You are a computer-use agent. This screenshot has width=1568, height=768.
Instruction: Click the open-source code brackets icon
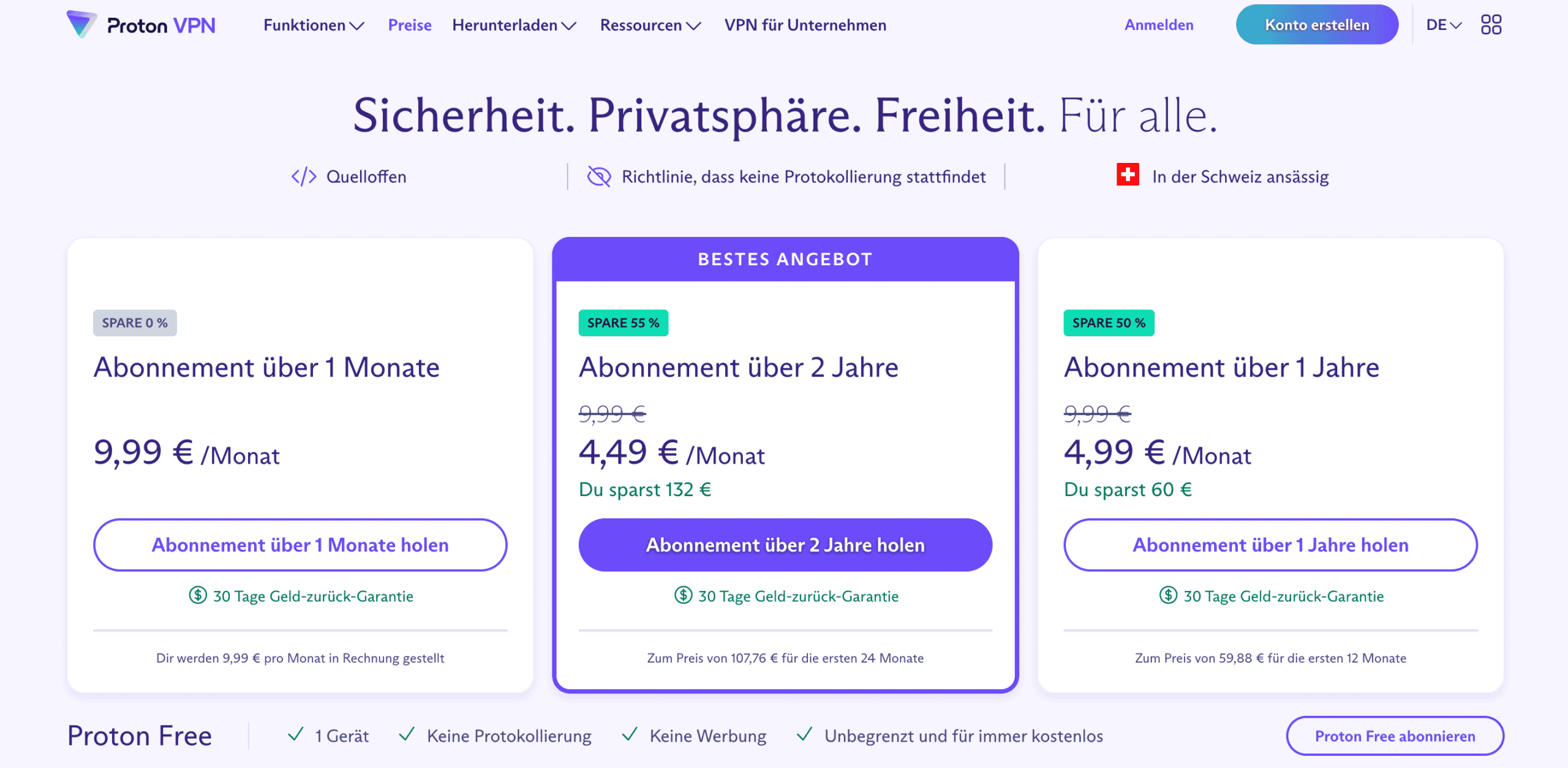point(304,177)
